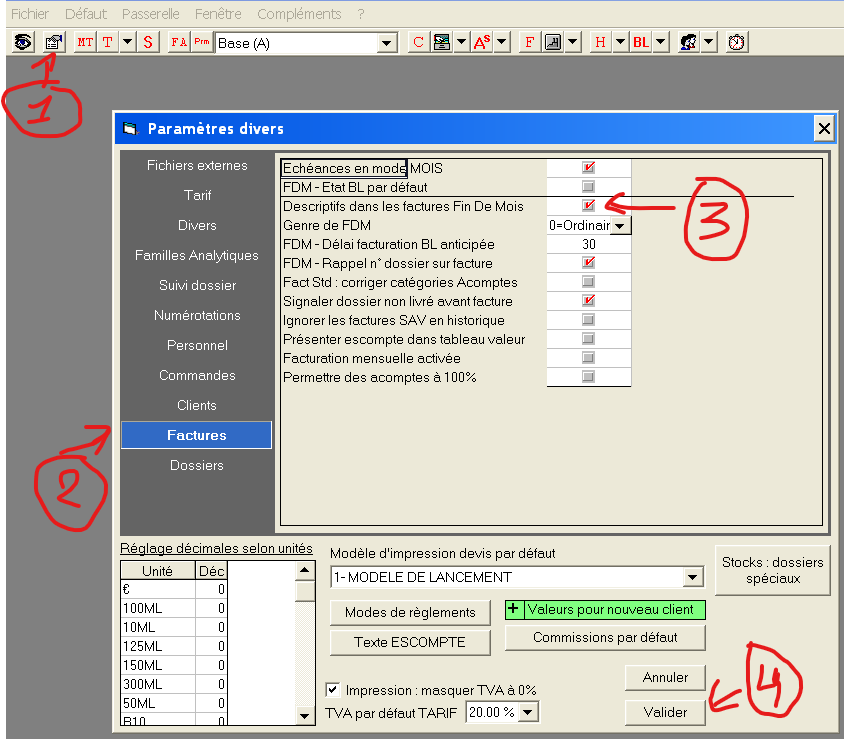Open the MT tool from the toolbar

click(84, 42)
